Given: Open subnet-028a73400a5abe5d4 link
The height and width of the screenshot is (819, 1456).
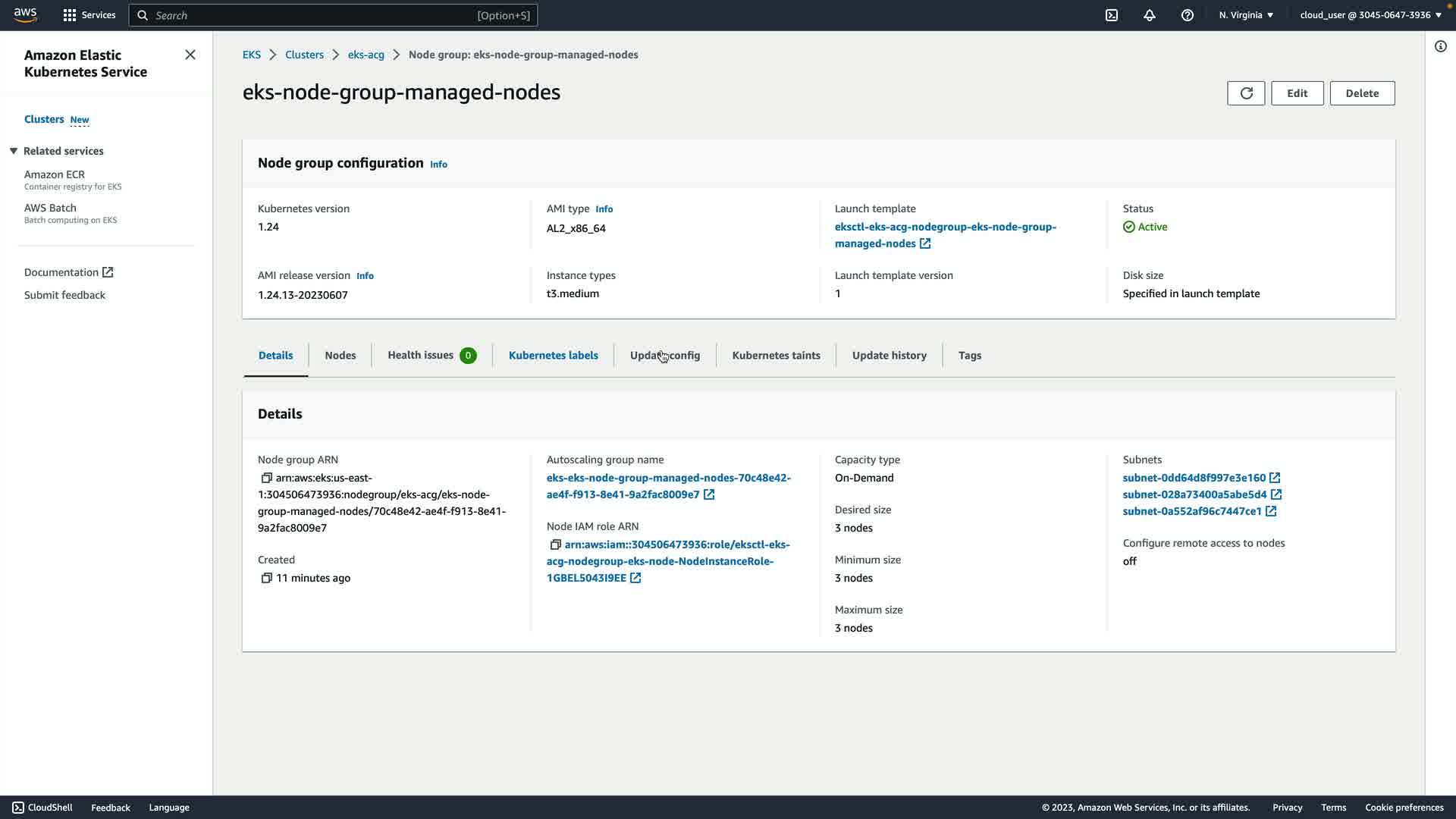Looking at the screenshot, I should (x=1194, y=494).
